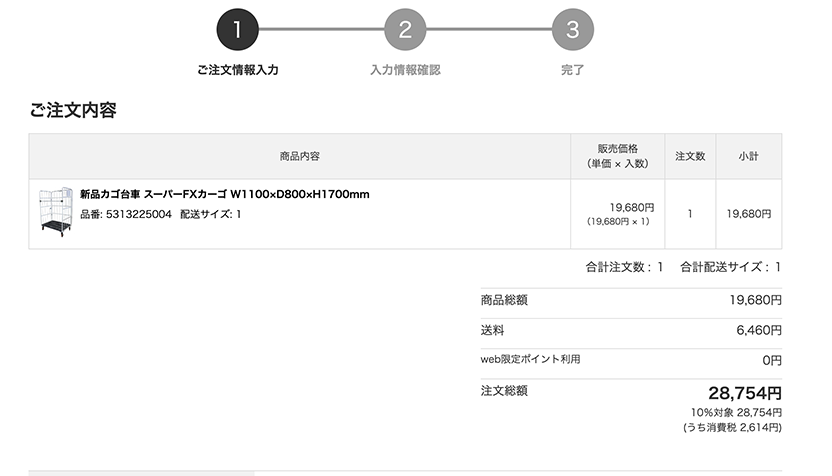
Task: Click step 2 circle icon
Action: point(405,29)
